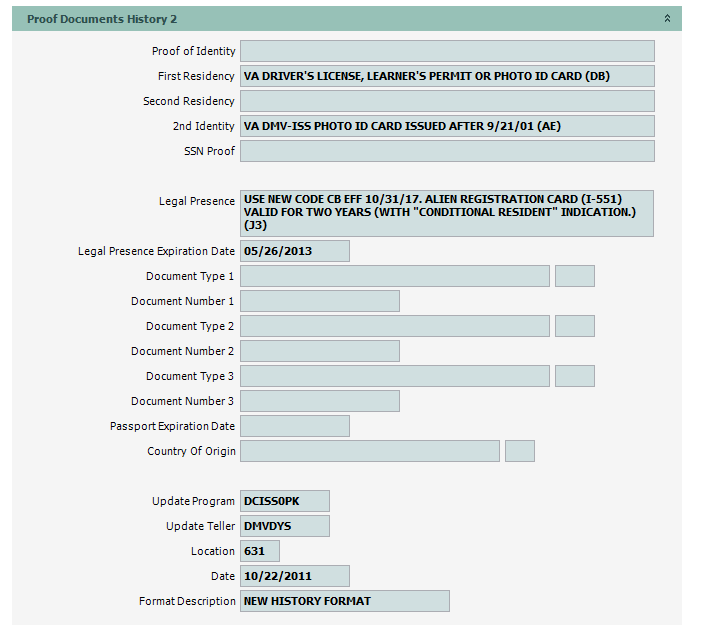The width and height of the screenshot is (704, 636).
Task: Select the Passport Expiration Date field
Action: [x=295, y=426]
